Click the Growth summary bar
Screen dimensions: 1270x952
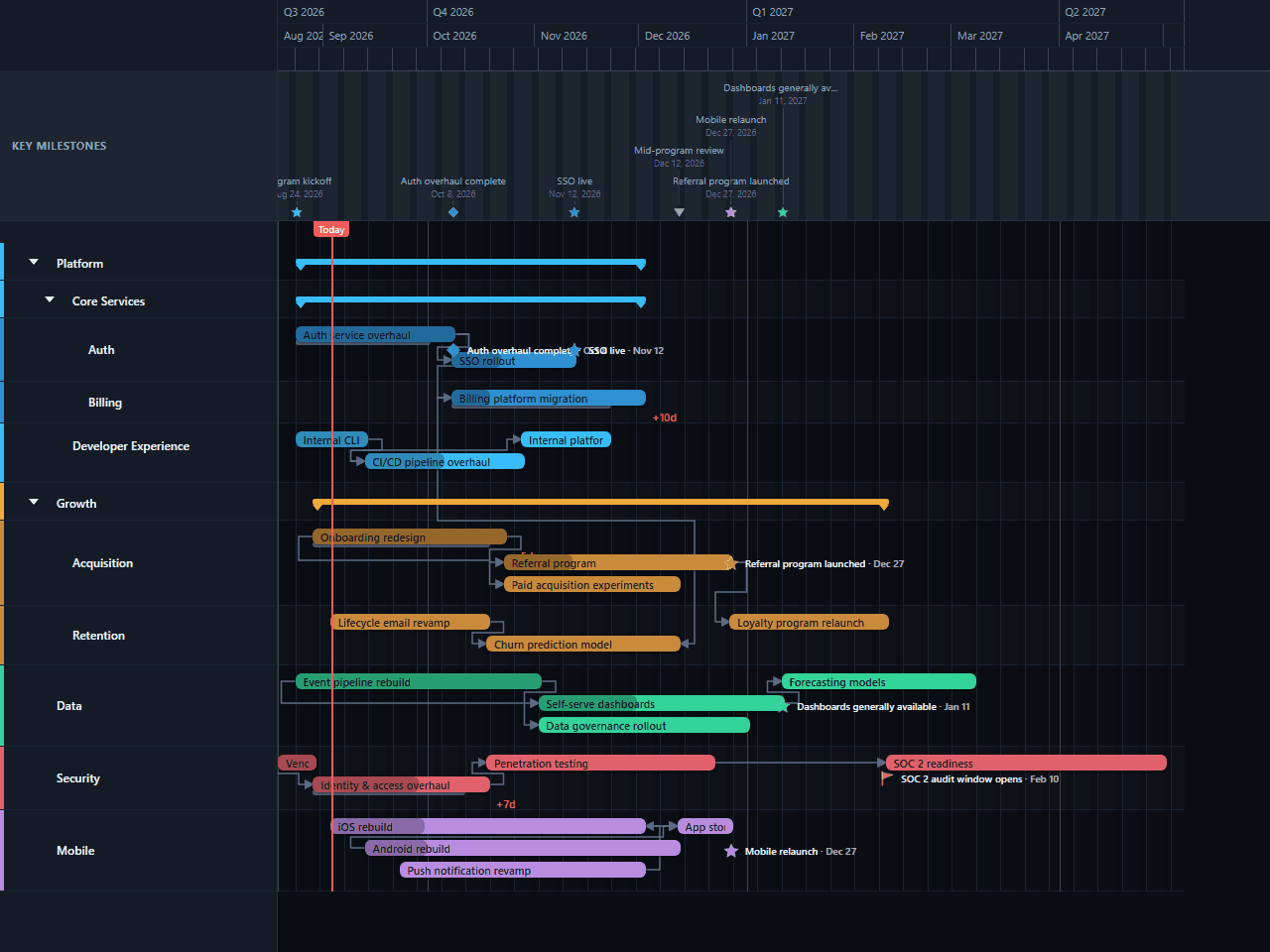point(601,503)
